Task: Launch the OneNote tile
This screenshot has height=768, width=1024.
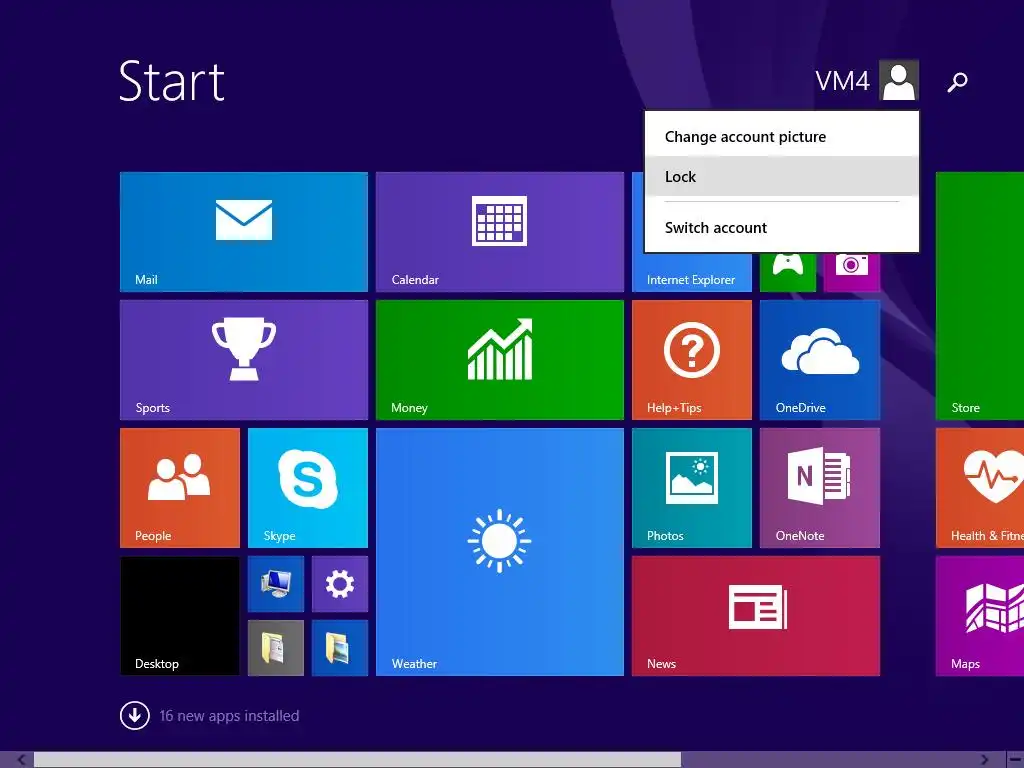Action: [x=820, y=488]
